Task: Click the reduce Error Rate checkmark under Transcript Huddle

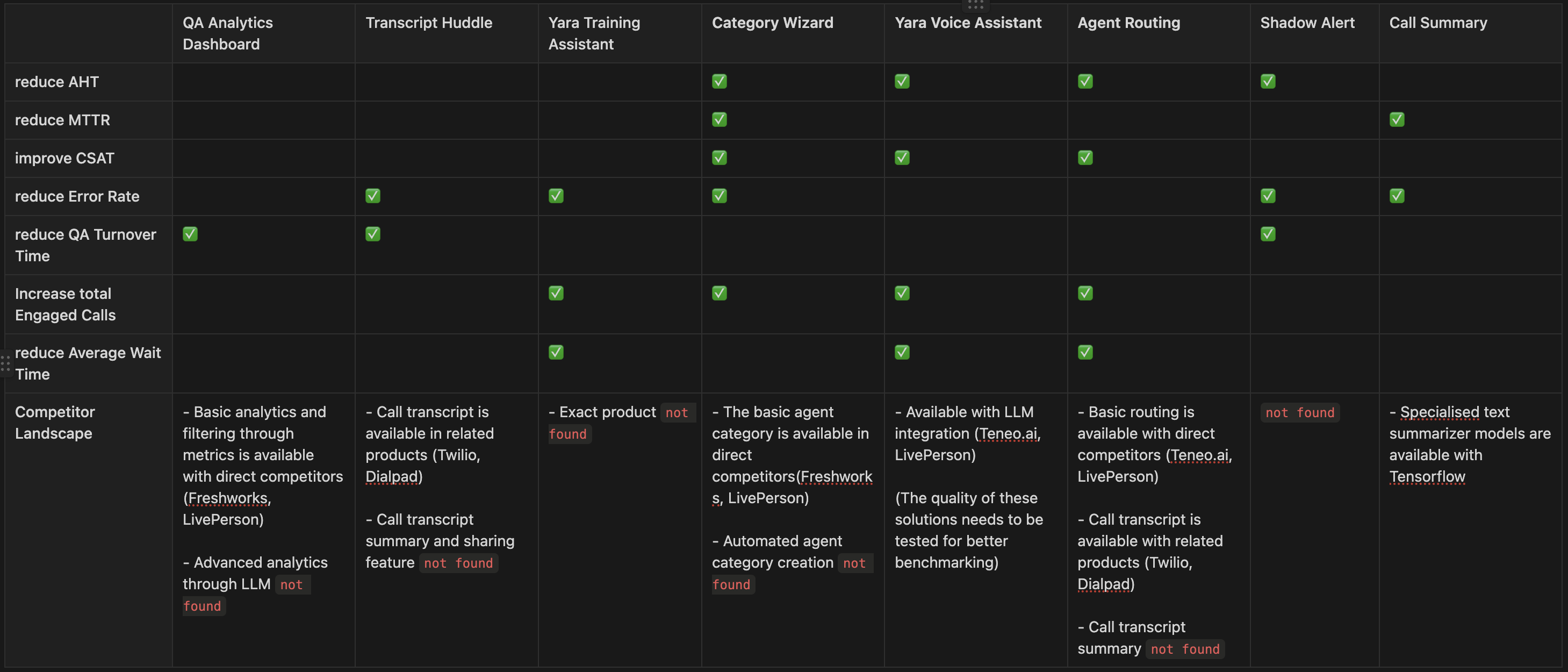Action: point(372,196)
